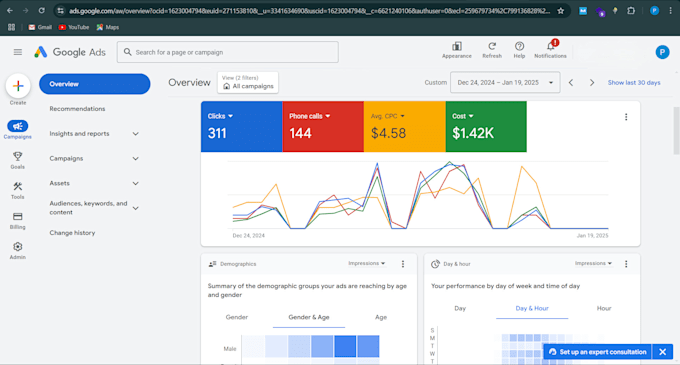The height and width of the screenshot is (365, 680).
Task: Open the main hamburger menu
Action: click(18, 52)
